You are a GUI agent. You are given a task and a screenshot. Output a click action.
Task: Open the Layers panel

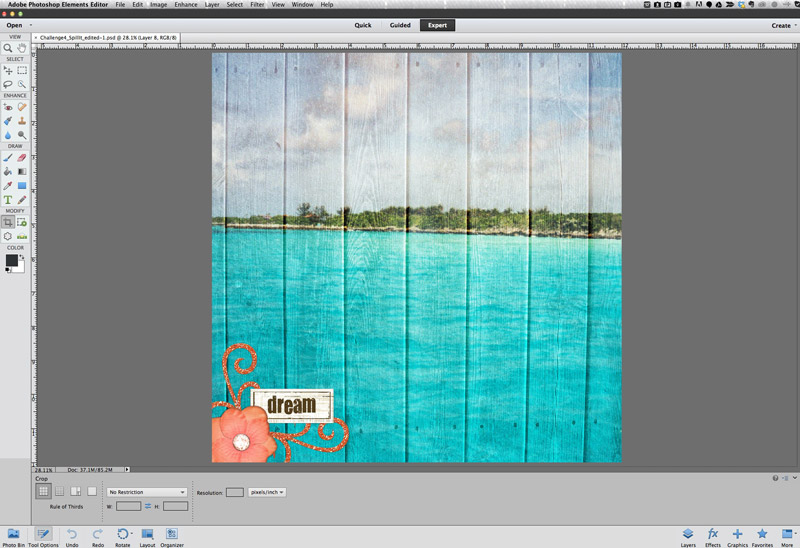point(688,534)
